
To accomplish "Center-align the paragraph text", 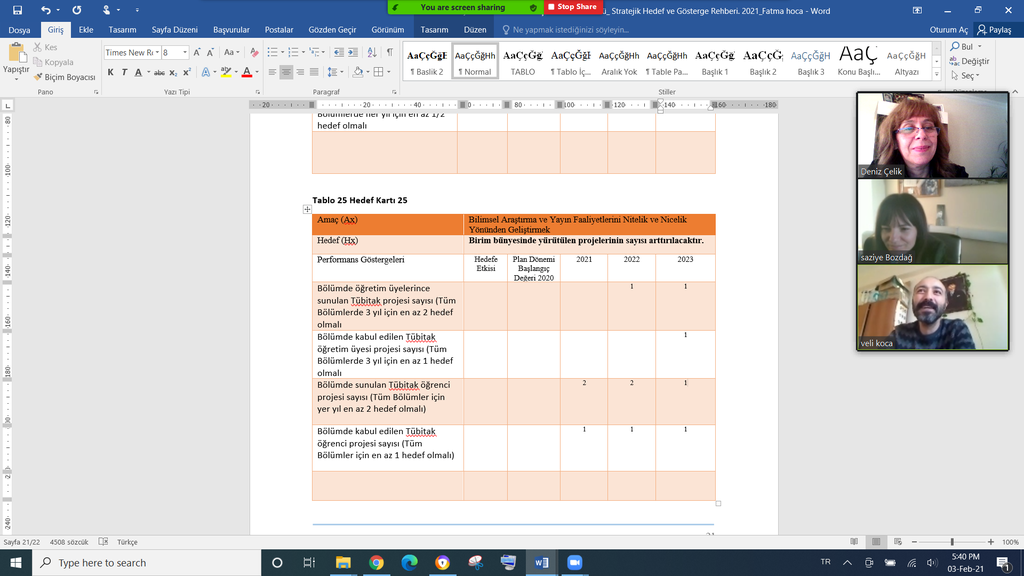I will [287, 72].
